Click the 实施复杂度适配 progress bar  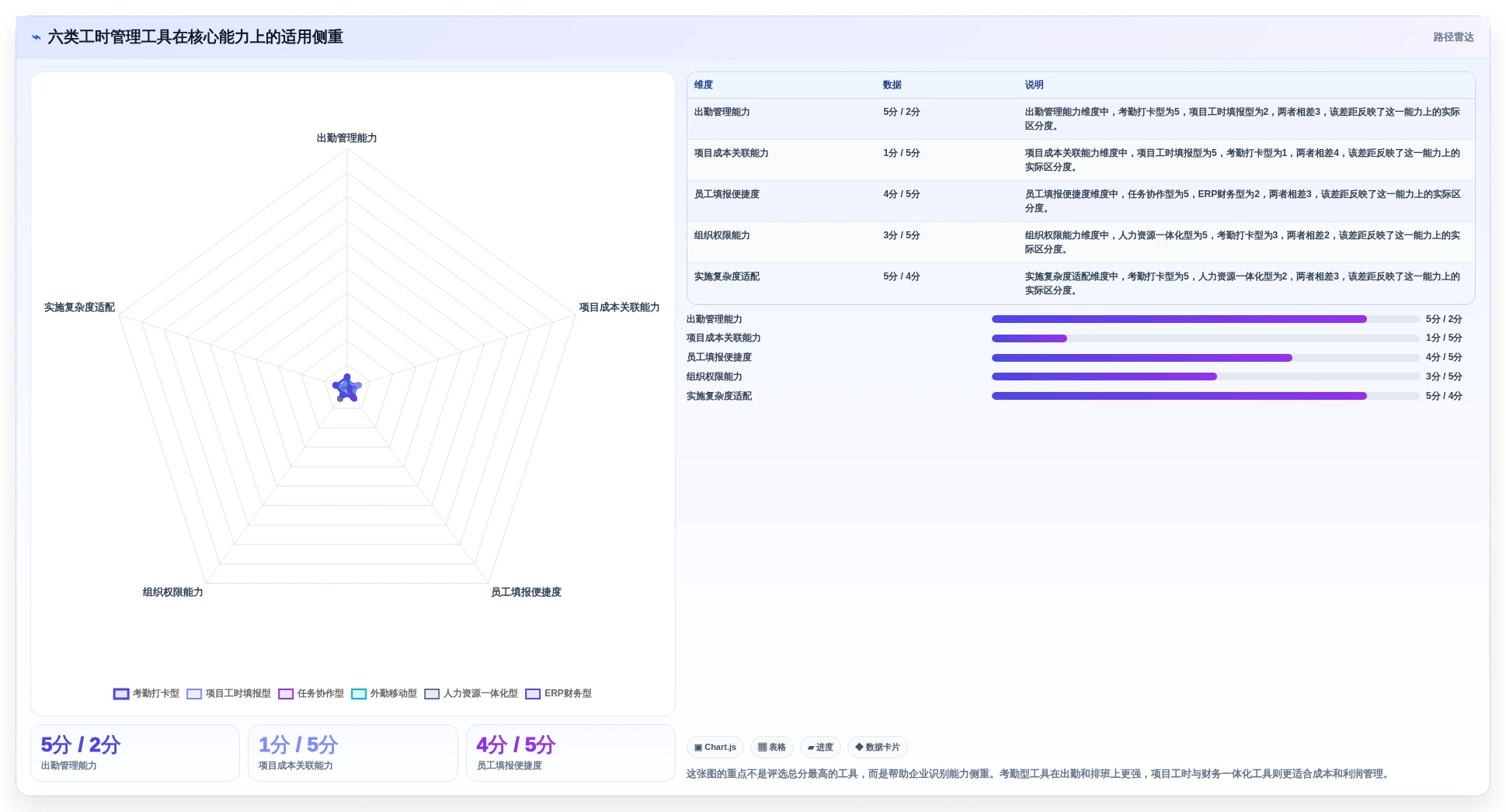1205,396
